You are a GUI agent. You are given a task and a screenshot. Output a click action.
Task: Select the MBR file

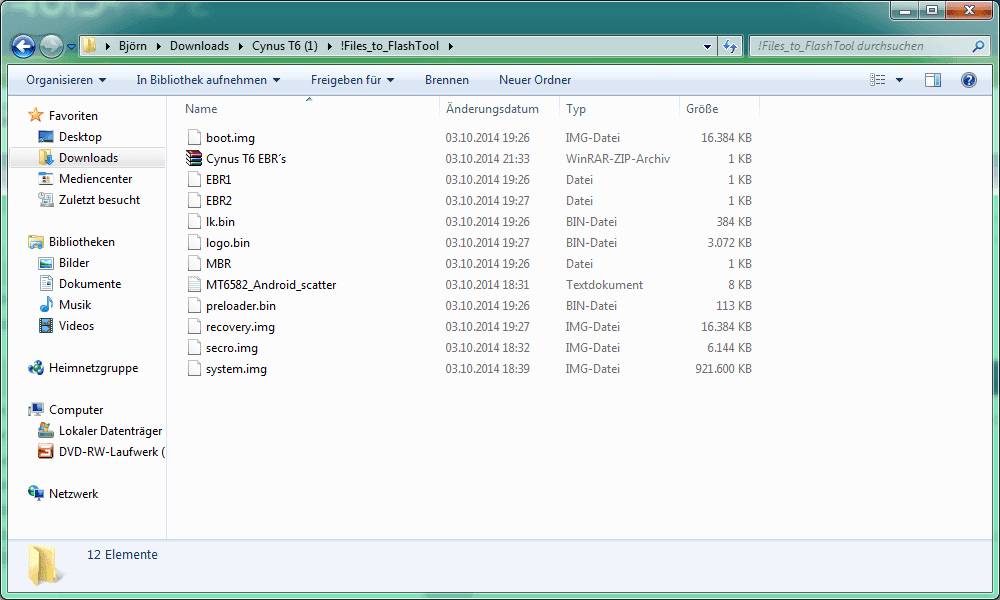[218, 263]
